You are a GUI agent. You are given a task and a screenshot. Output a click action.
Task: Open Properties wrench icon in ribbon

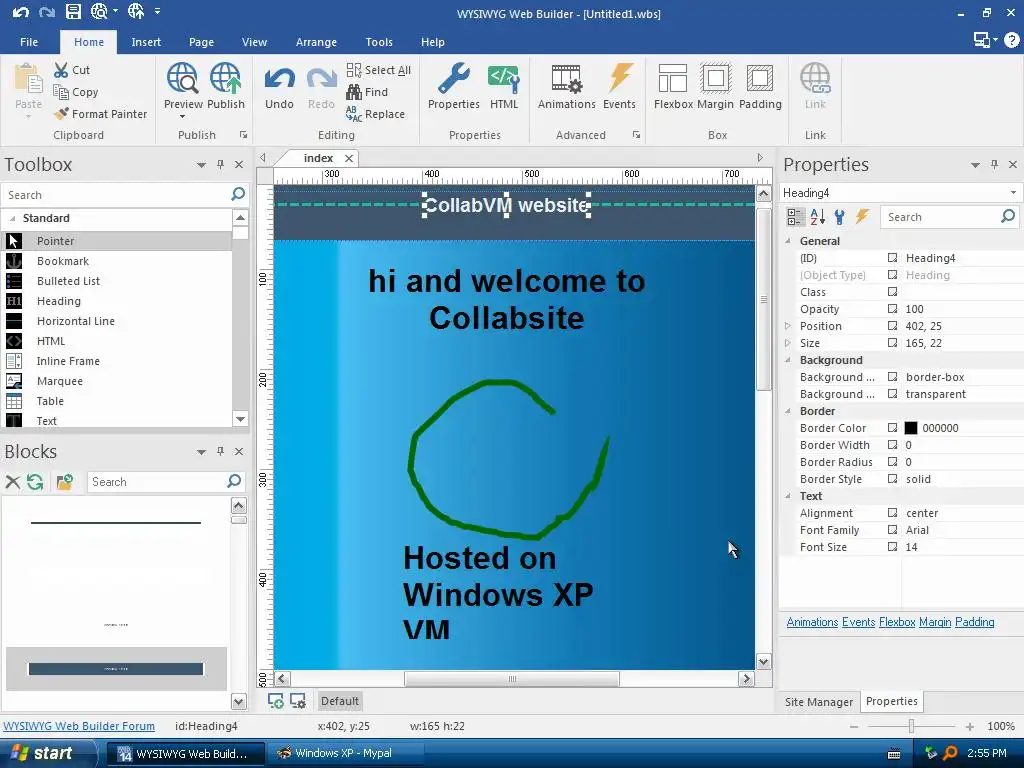coord(454,78)
